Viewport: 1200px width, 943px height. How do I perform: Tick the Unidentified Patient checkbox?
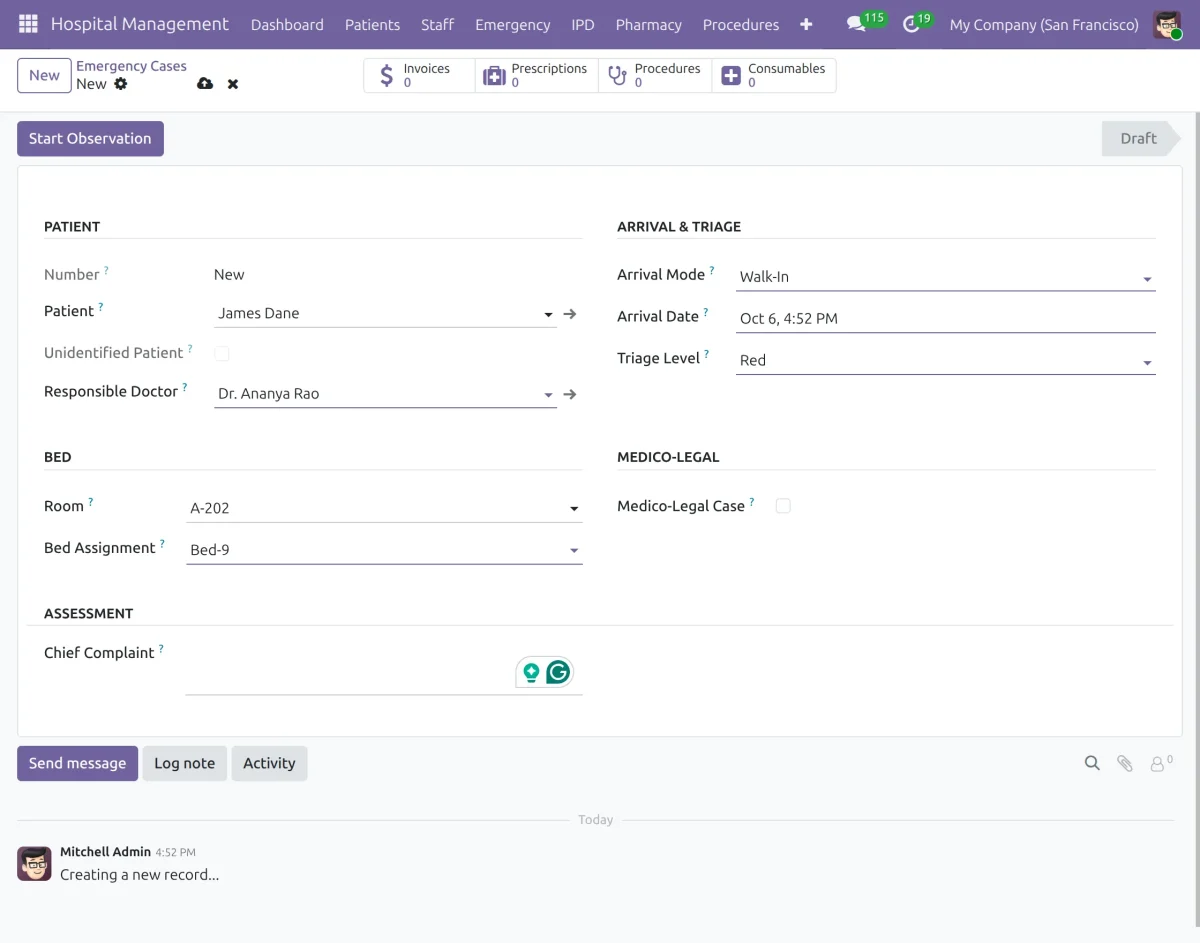222,353
